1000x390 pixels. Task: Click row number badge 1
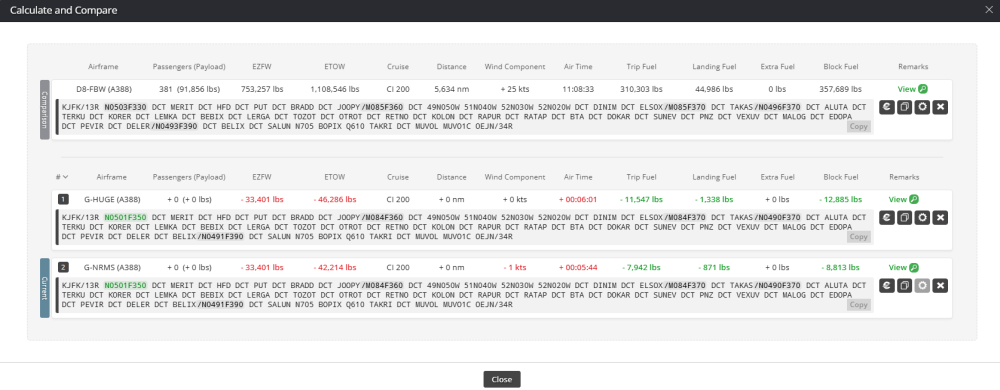pyautogui.click(x=63, y=199)
